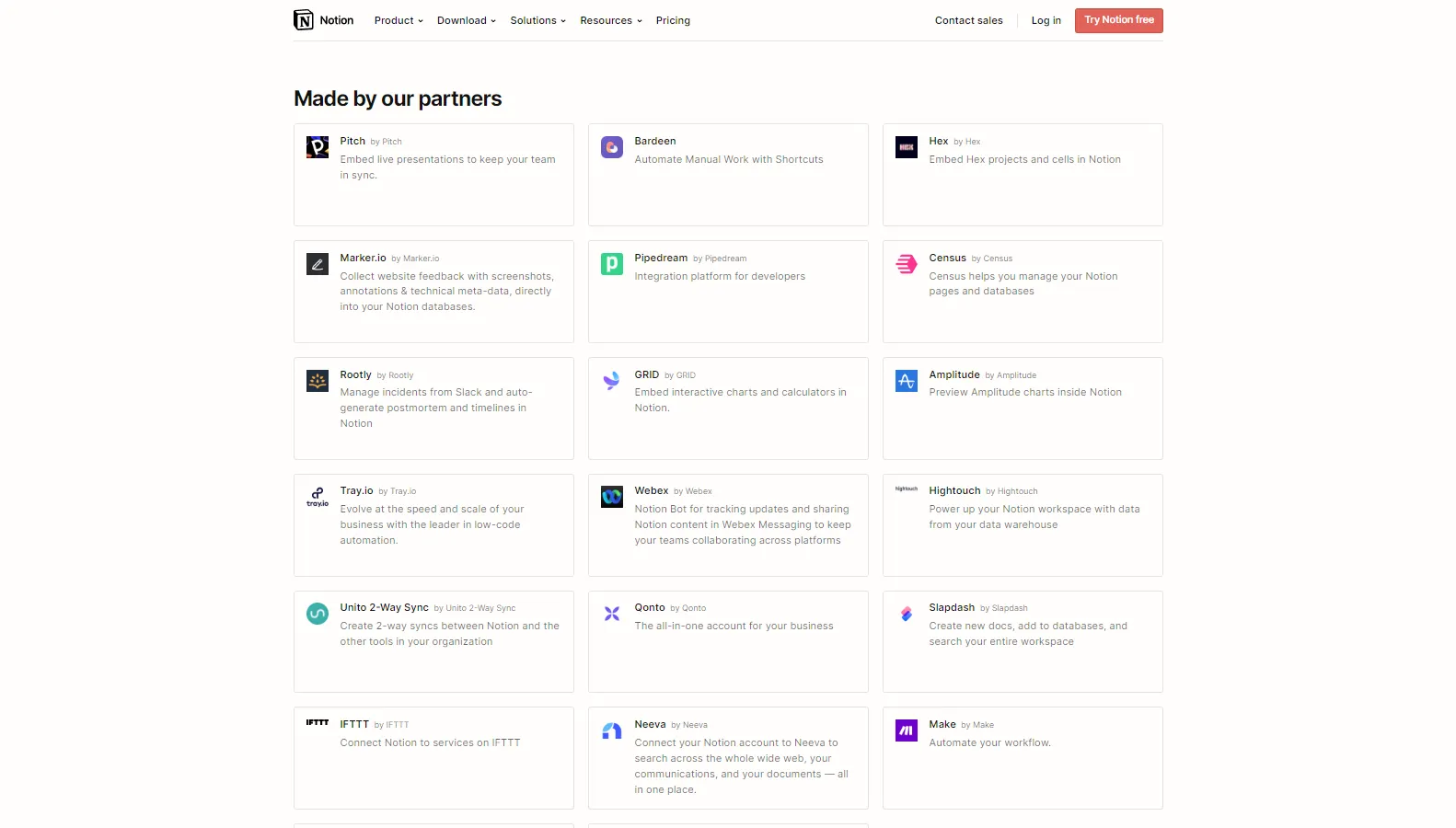Open the Solutions dropdown menu
Screen dimensions: 1456x828
[538, 20]
